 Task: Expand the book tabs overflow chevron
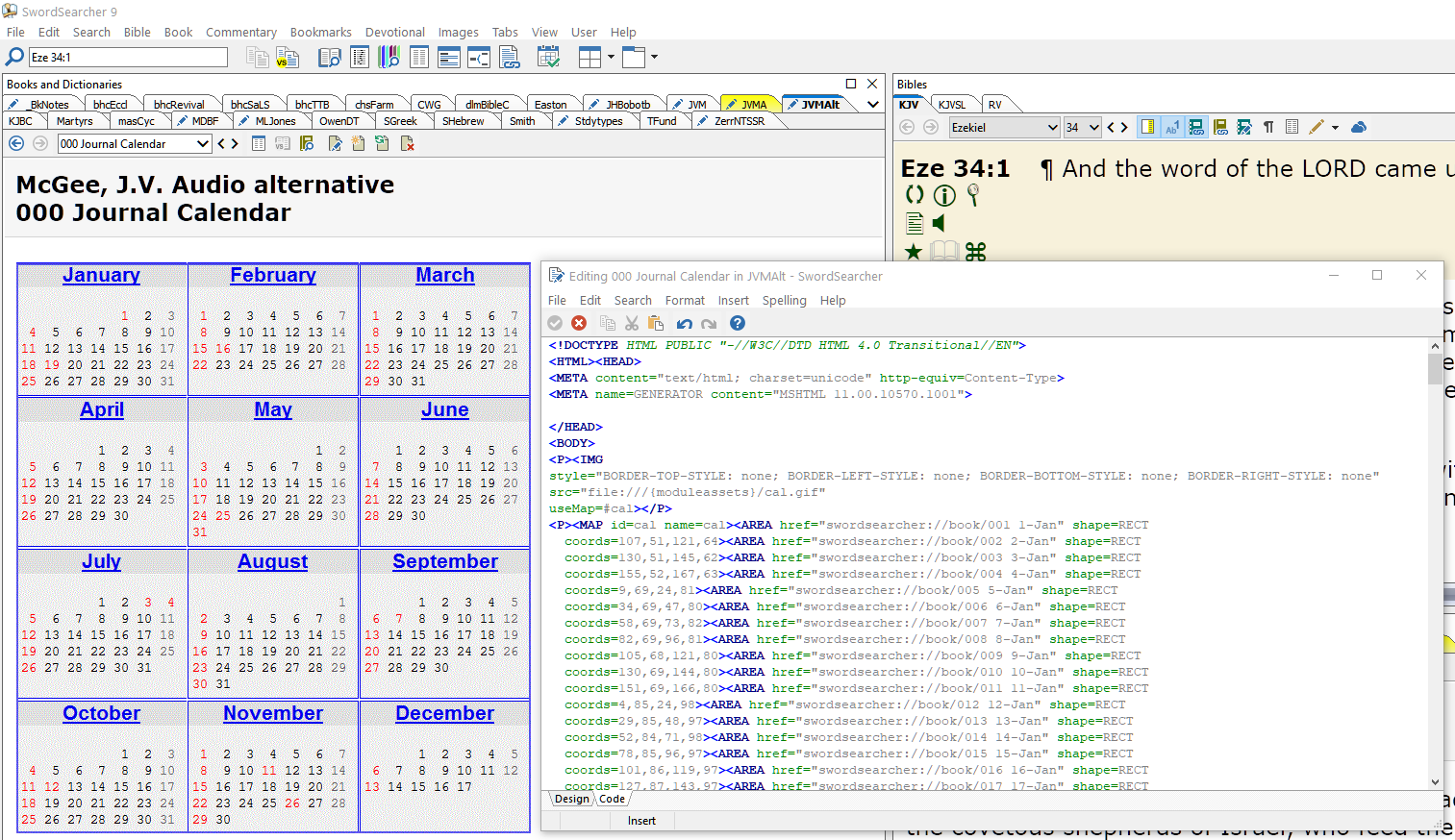pyautogui.click(x=873, y=104)
